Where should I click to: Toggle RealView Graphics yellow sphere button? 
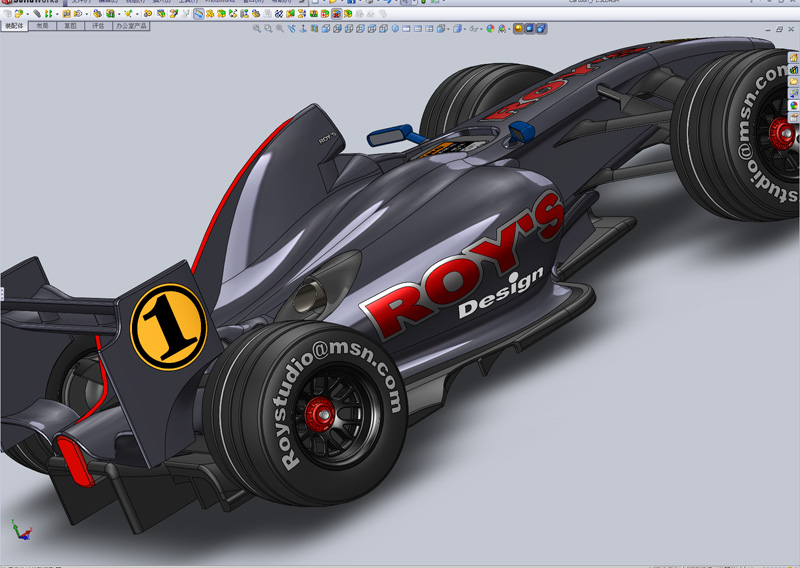tap(519, 29)
